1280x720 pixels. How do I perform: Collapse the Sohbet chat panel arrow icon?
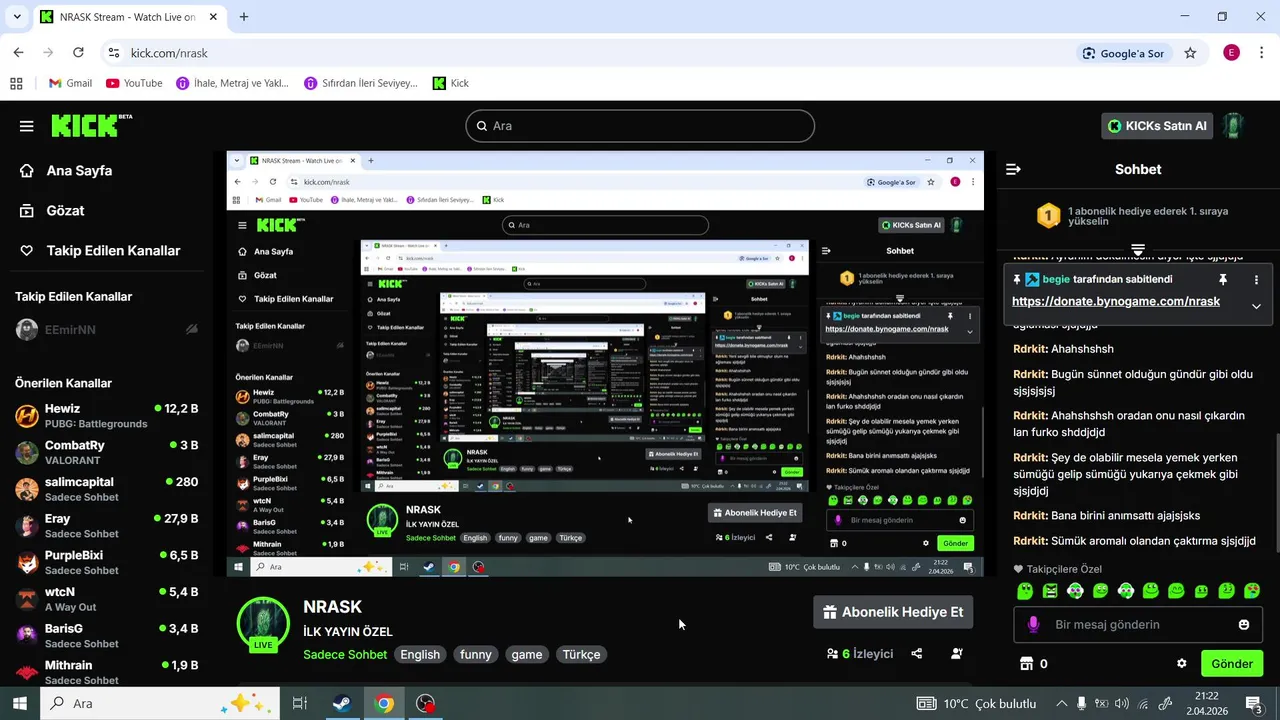(1013, 169)
